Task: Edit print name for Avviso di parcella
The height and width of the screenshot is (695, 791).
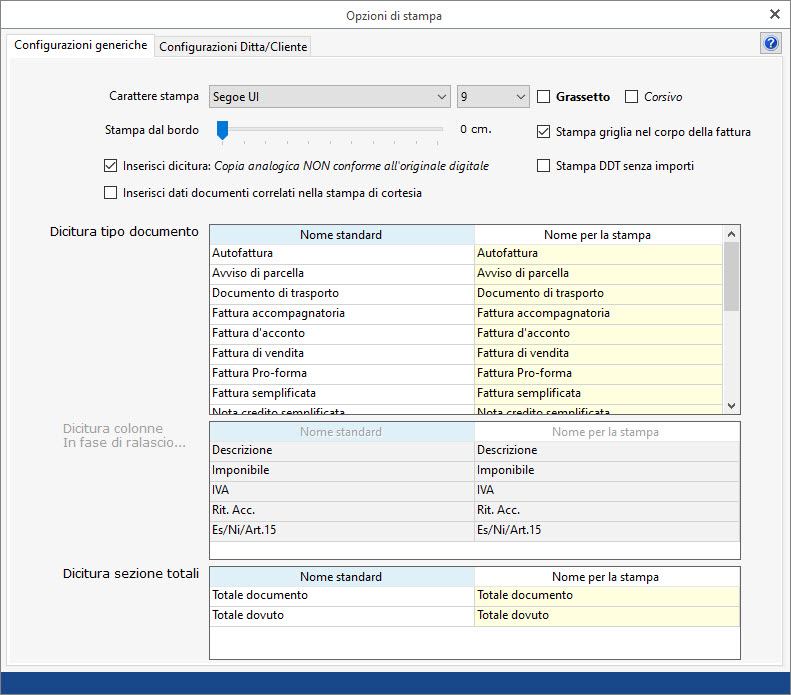Action: [598, 273]
